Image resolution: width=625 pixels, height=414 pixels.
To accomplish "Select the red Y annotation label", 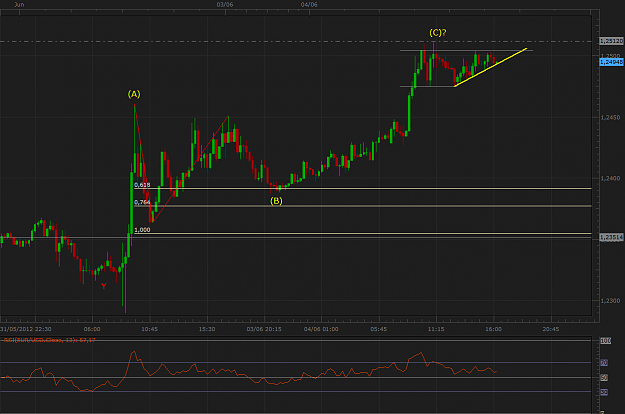I will [104, 286].
